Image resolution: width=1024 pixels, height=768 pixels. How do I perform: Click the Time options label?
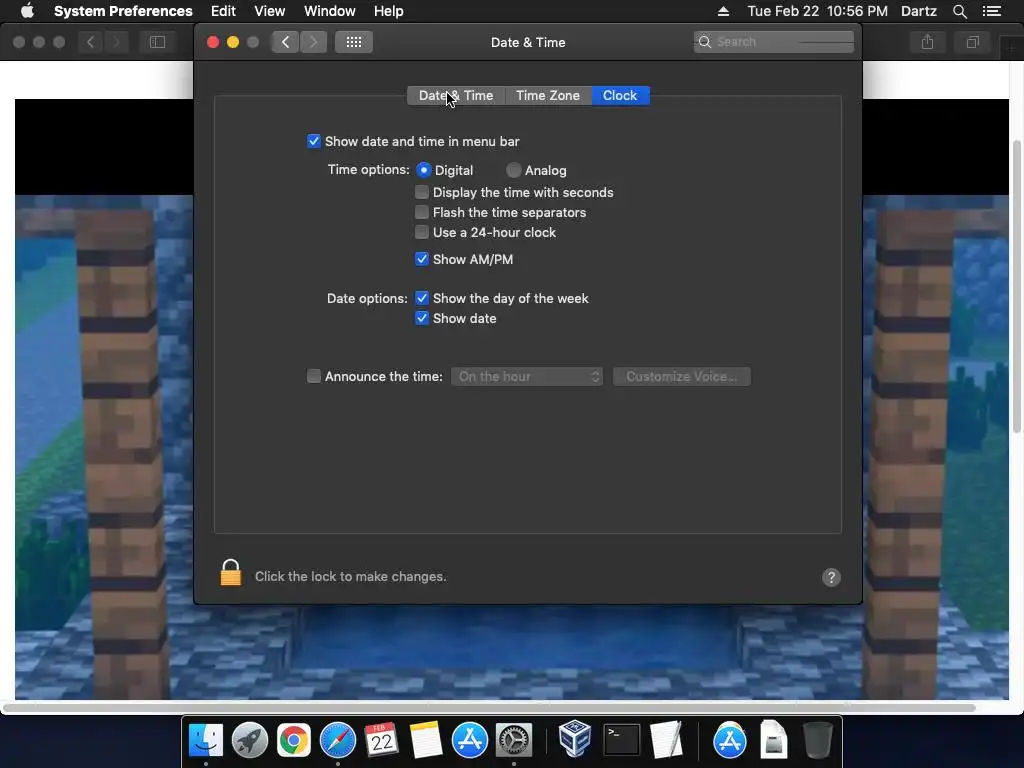[368, 170]
